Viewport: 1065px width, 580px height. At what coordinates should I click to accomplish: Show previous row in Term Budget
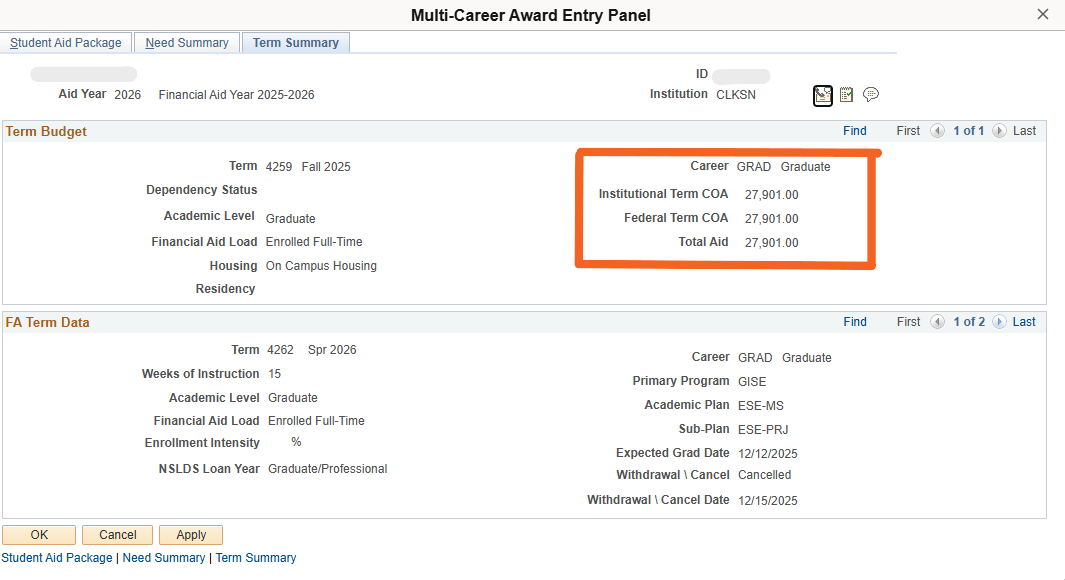tap(937, 131)
